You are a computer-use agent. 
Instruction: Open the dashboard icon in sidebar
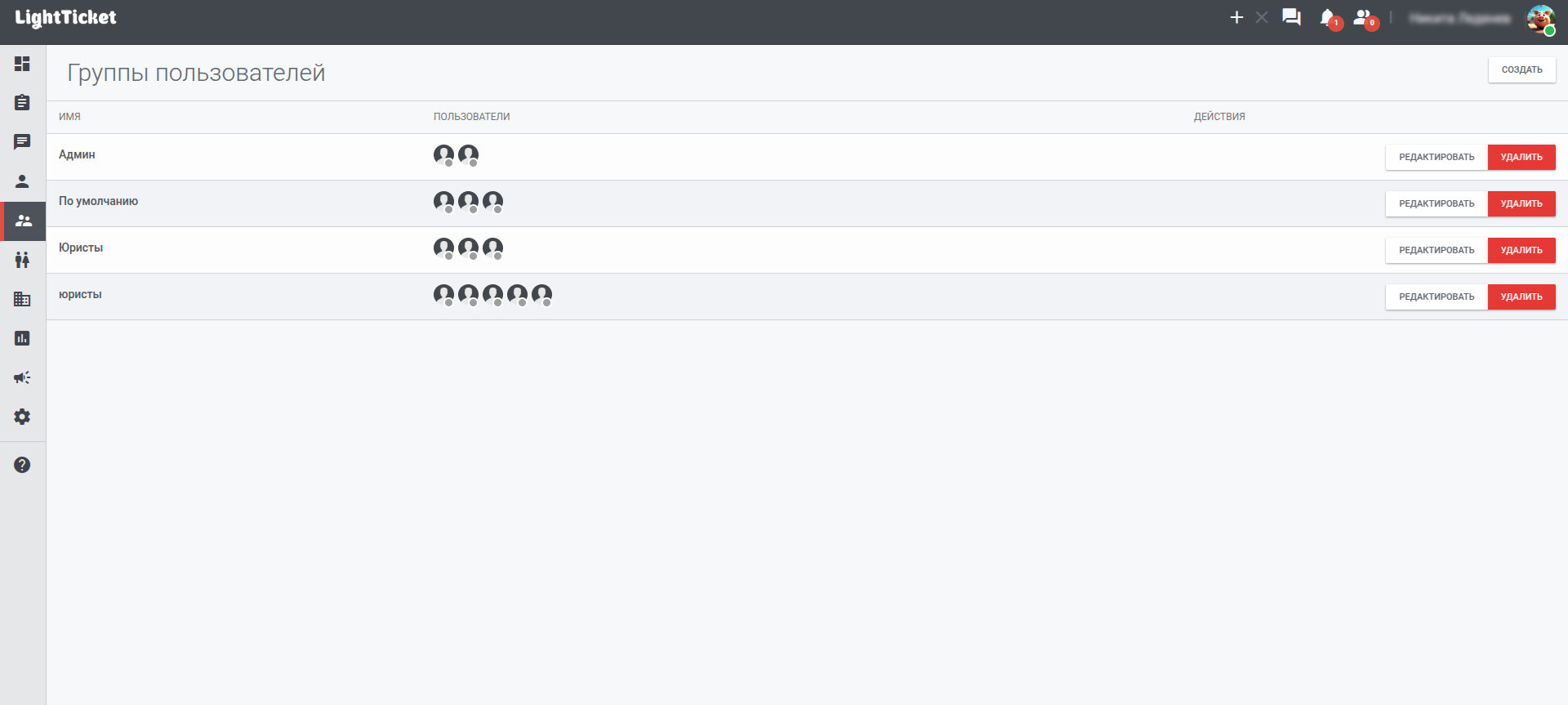click(x=22, y=64)
